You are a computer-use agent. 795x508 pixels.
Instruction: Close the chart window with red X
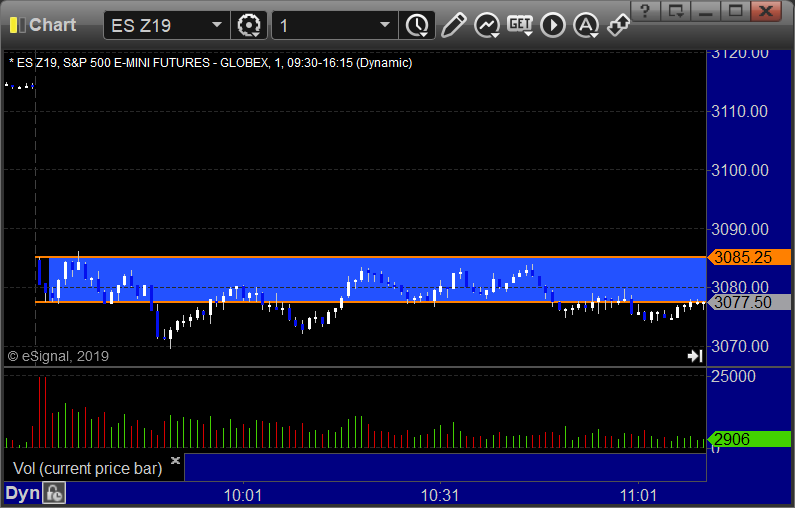coord(766,11)
